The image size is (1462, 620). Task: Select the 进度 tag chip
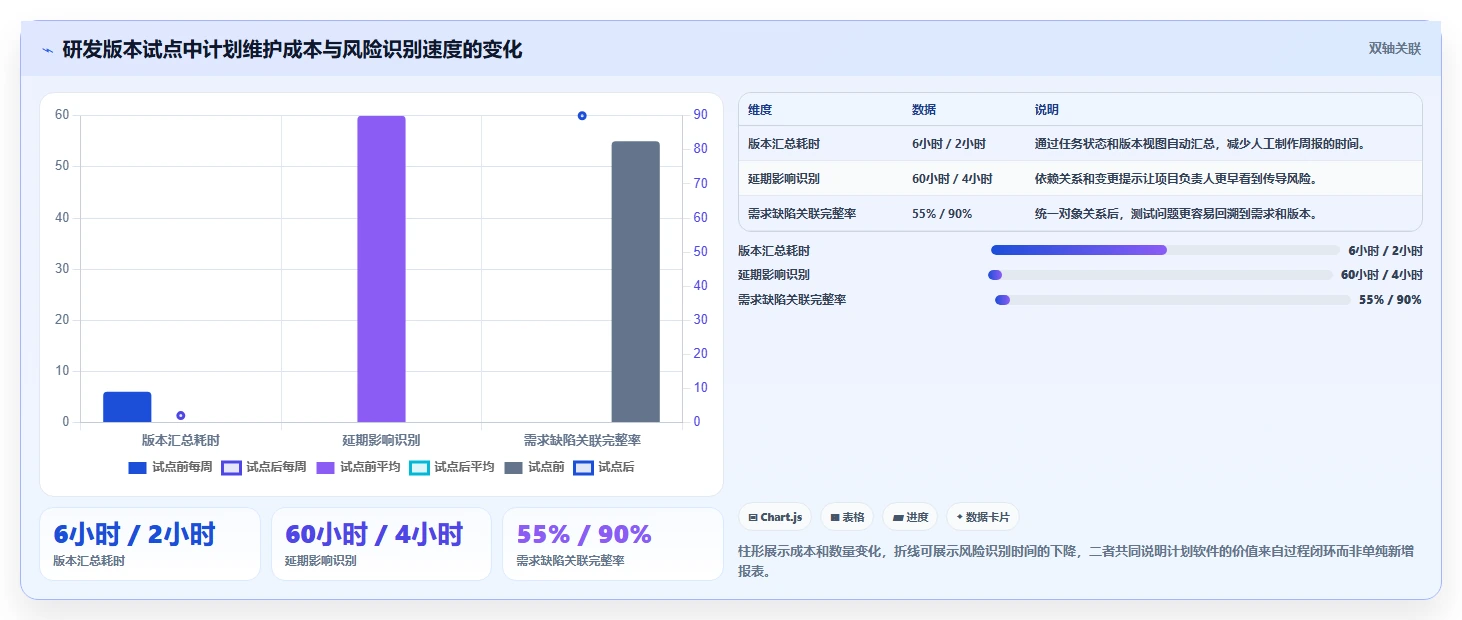pyautogui.click(x=910, y=517)
